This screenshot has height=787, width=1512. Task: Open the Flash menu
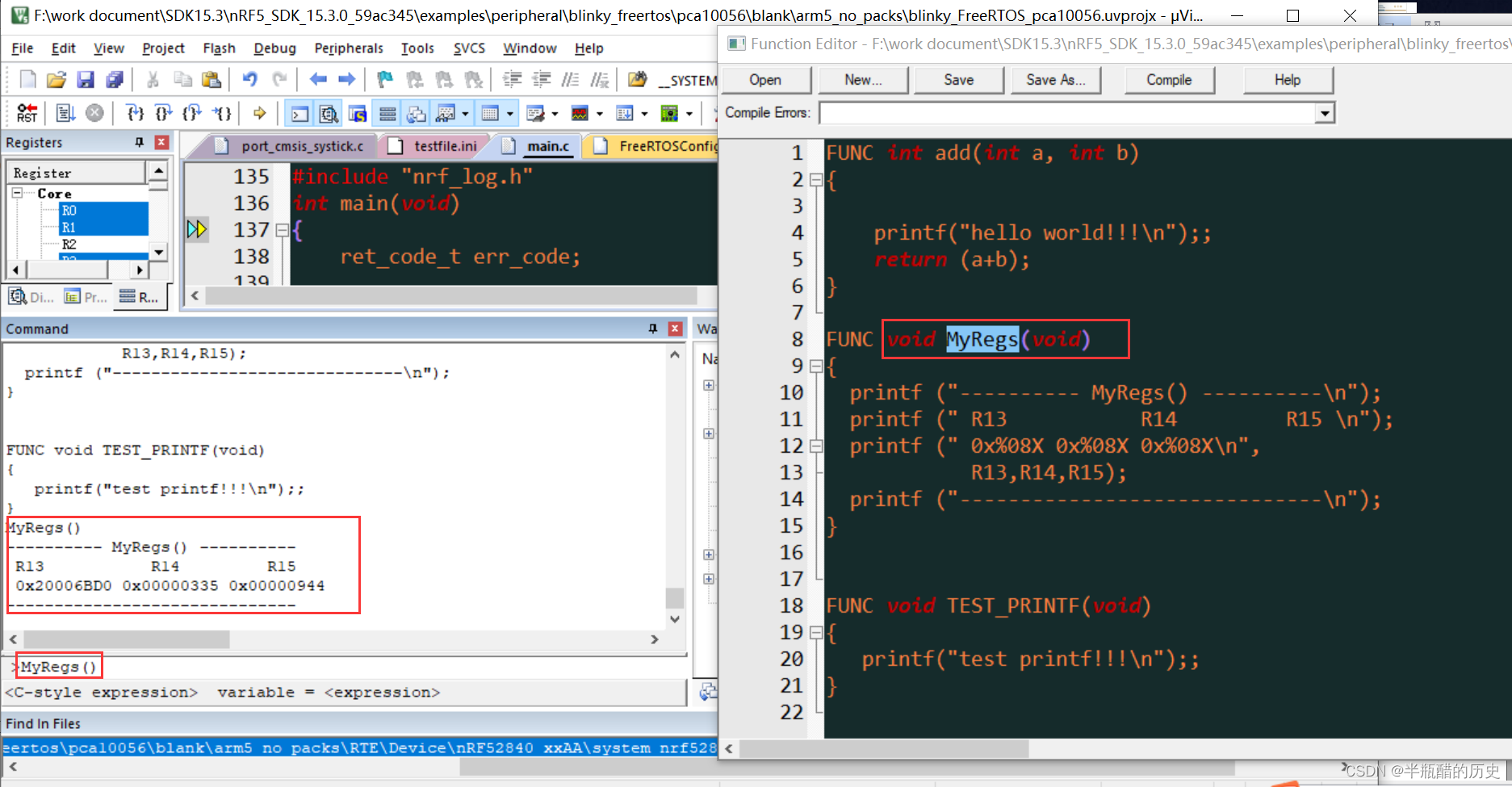tap(219, 48)
